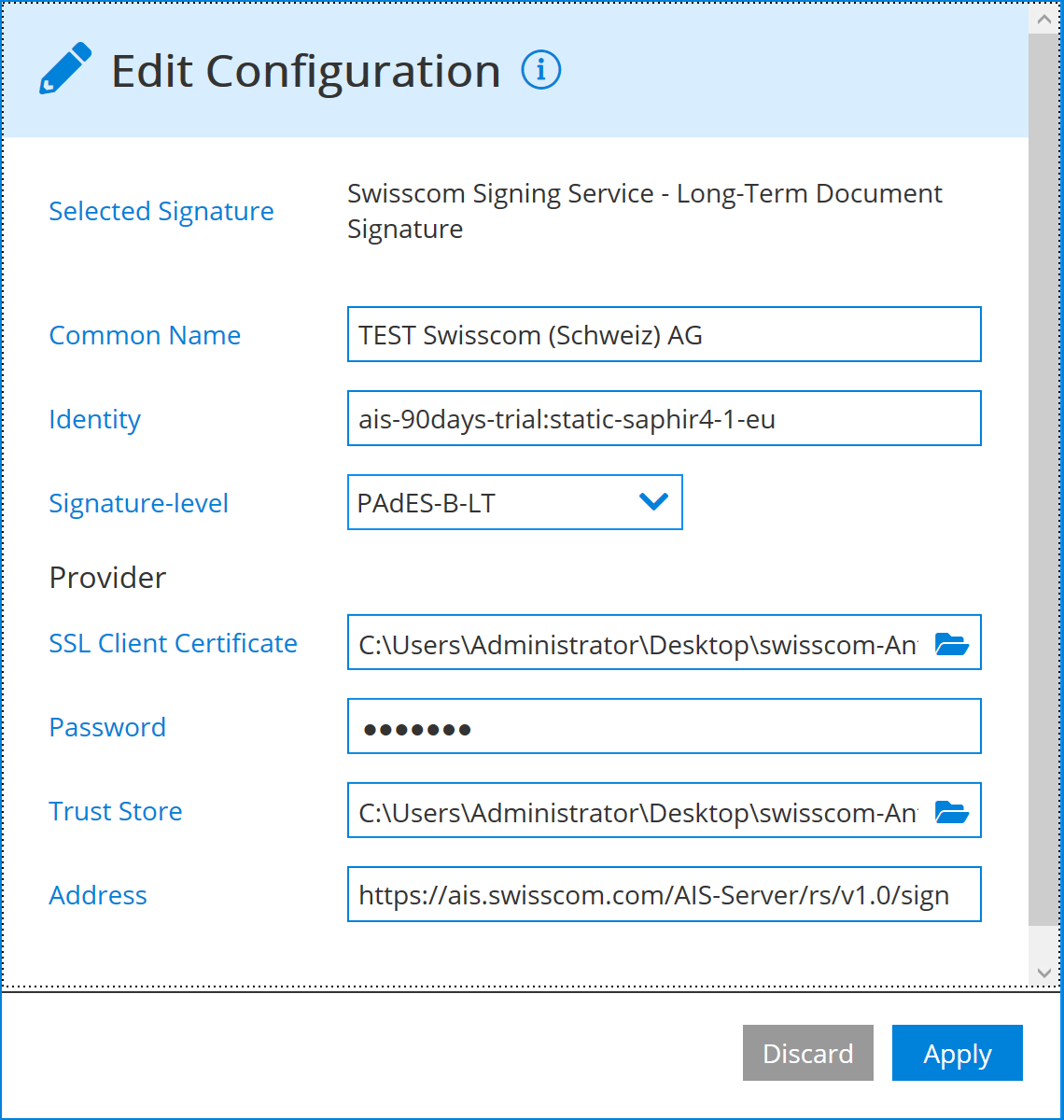1064x1120 pixels.
Task: Discard the configuration changes
Action: [x=808, y=1053]
